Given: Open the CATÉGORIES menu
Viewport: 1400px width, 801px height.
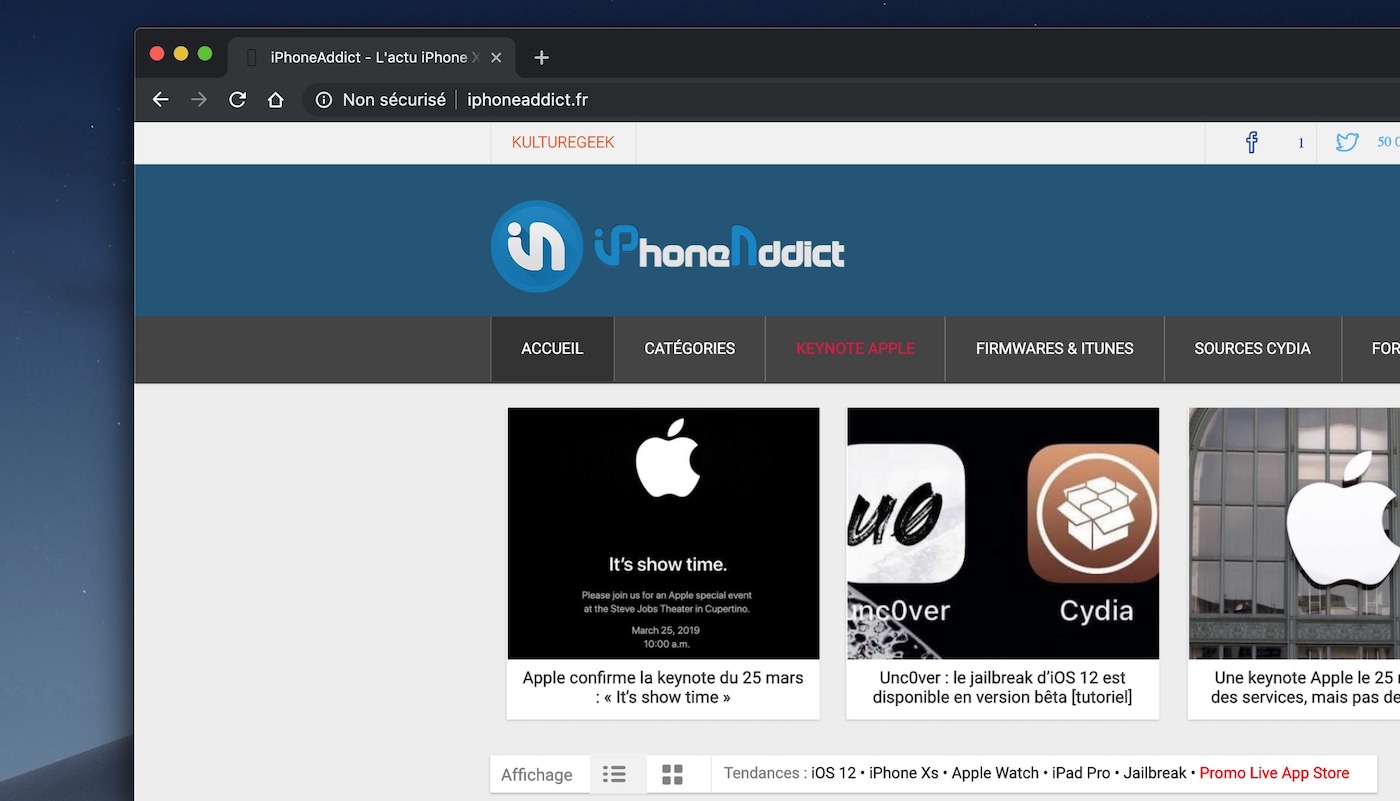Looking at the screenshot, I should (x=690, y=349).
